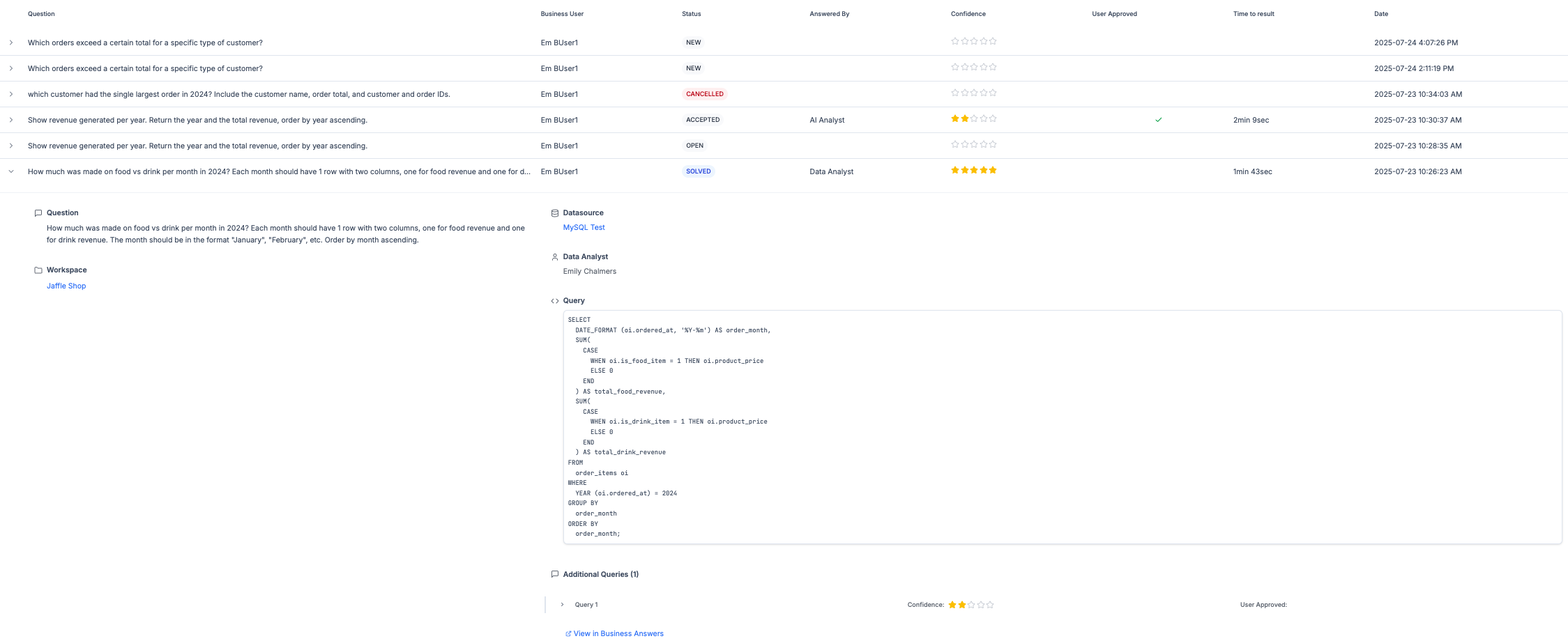Click the AI Analyst cell
1568x641 pixels.
pos(827,121)
